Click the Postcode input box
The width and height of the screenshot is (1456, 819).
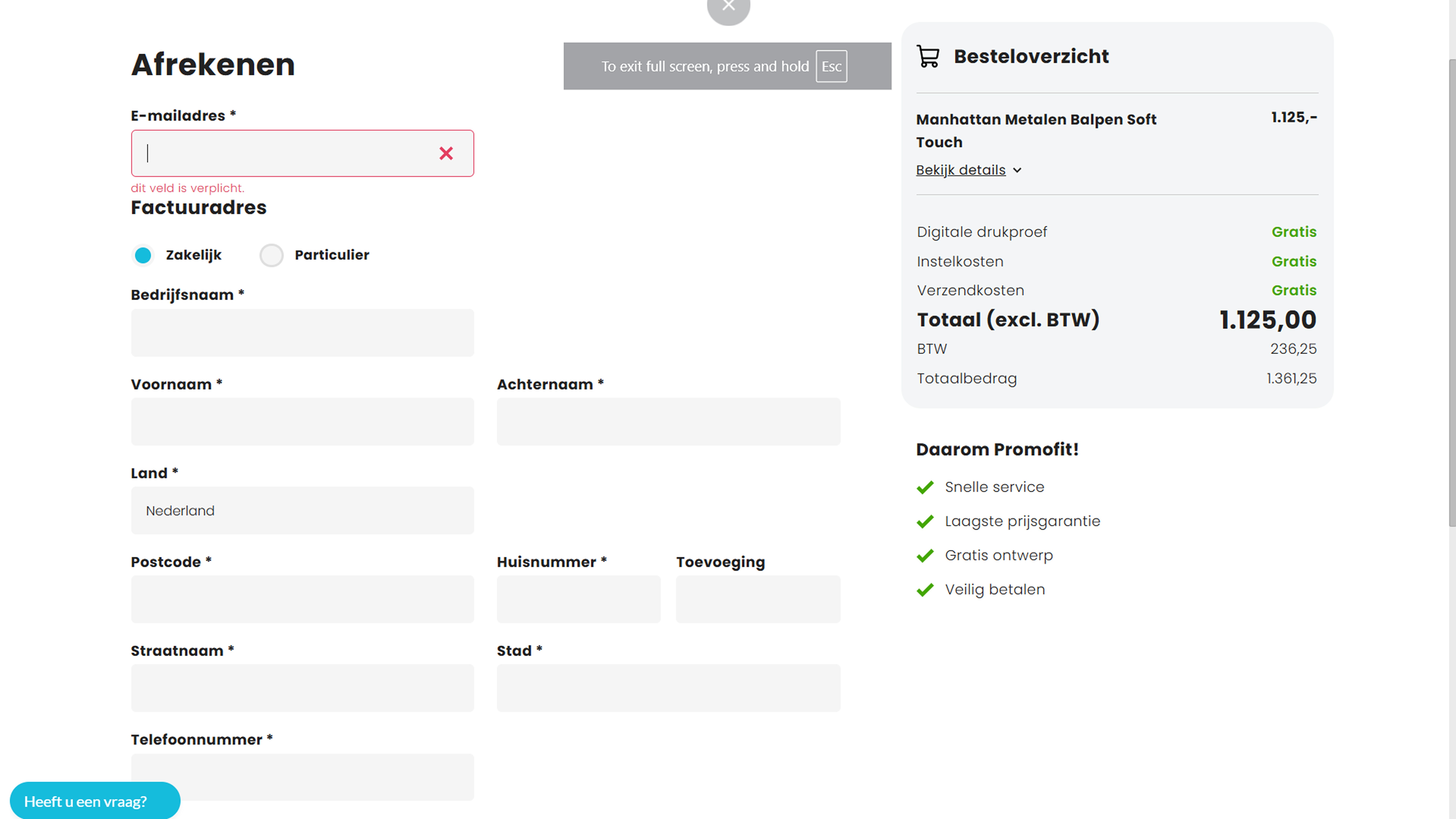click(x=302, y=599)
